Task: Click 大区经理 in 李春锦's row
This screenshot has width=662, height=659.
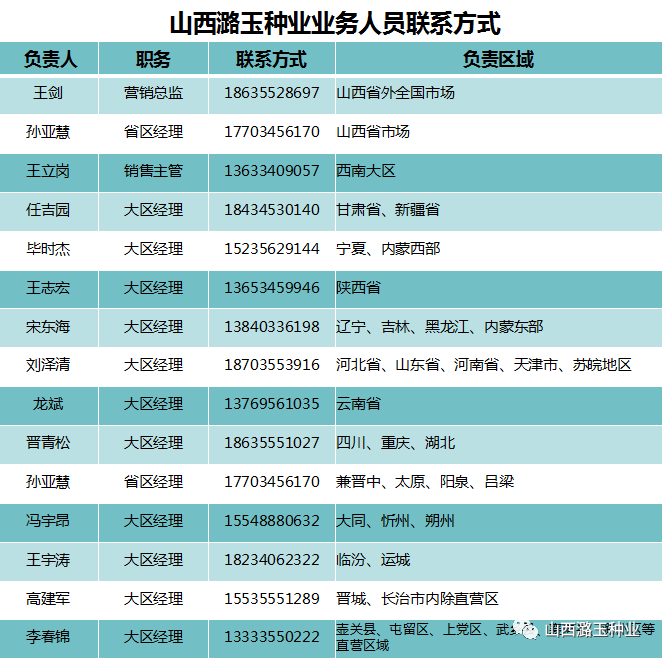Action: coord(153,637)
